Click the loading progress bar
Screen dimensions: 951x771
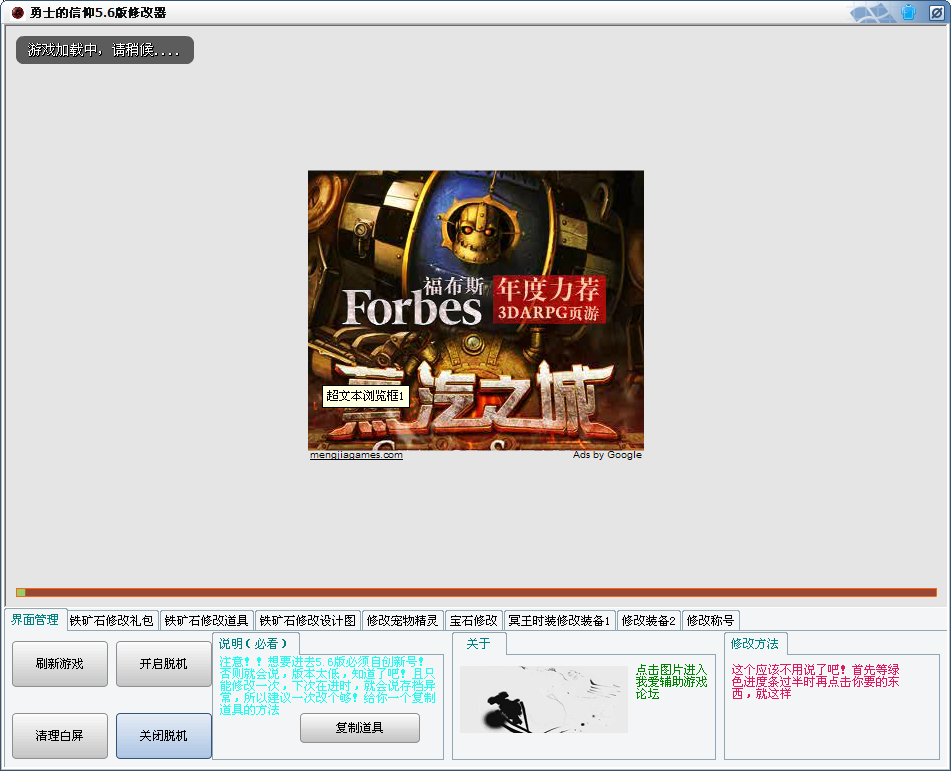tap(476, 592)
